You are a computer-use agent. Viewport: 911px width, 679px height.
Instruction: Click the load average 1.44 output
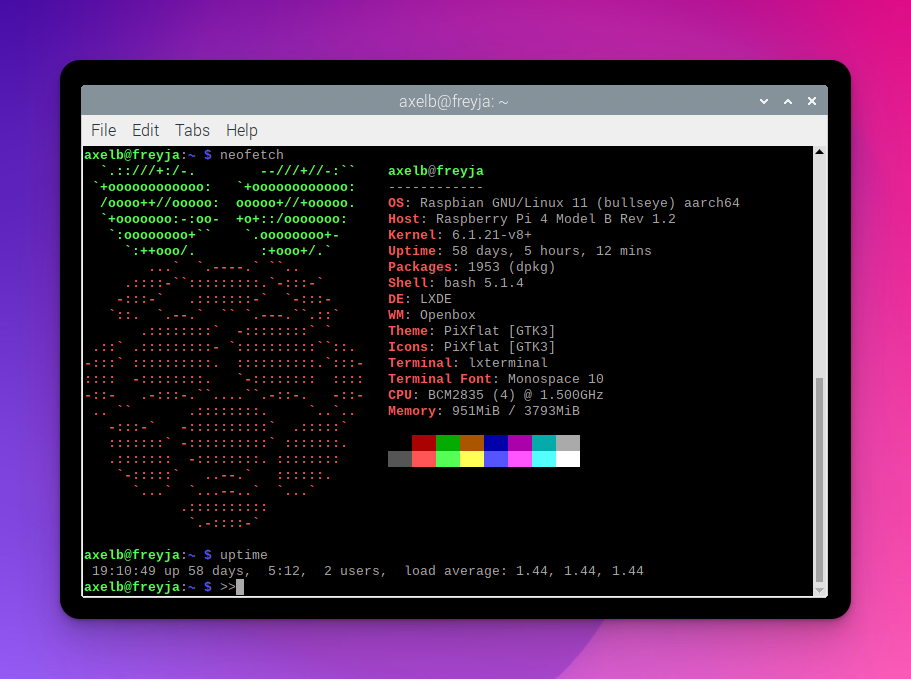524,571
